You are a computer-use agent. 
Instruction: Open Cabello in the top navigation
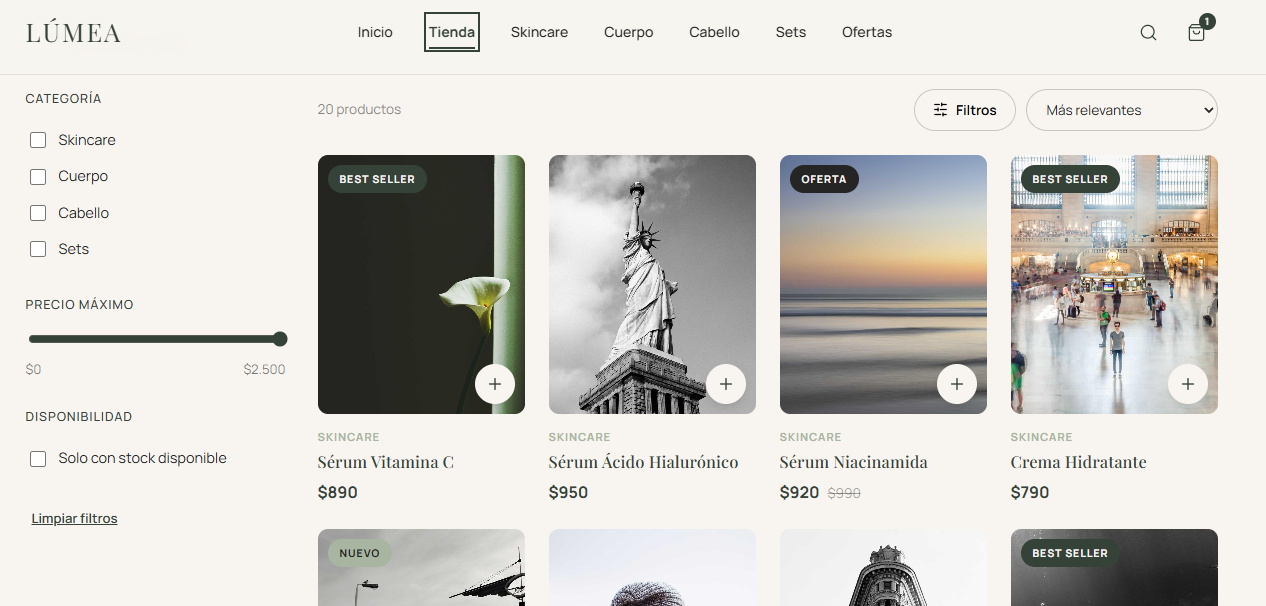click(x=715, y=32)
